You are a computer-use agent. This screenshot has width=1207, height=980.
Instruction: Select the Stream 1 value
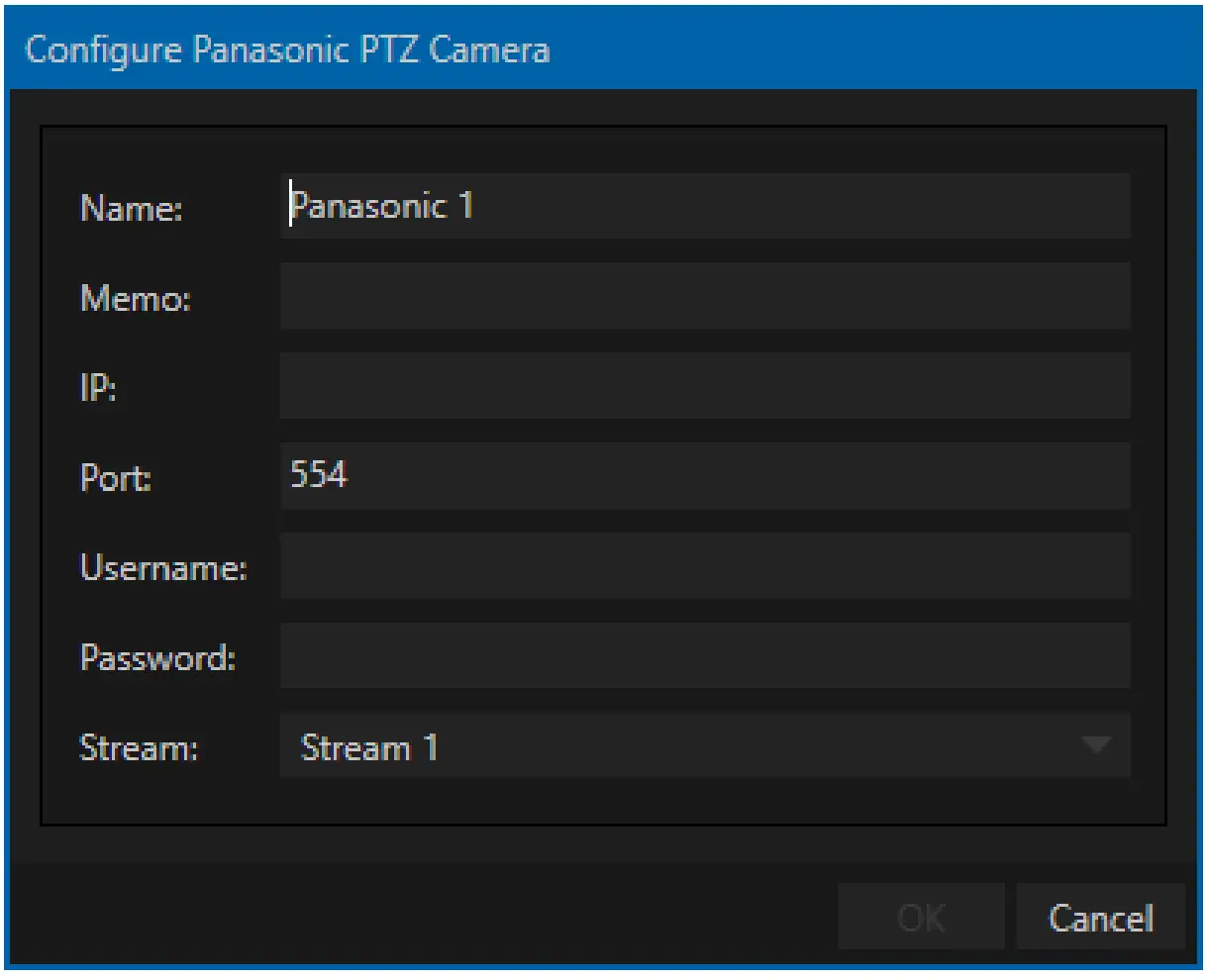368,746
